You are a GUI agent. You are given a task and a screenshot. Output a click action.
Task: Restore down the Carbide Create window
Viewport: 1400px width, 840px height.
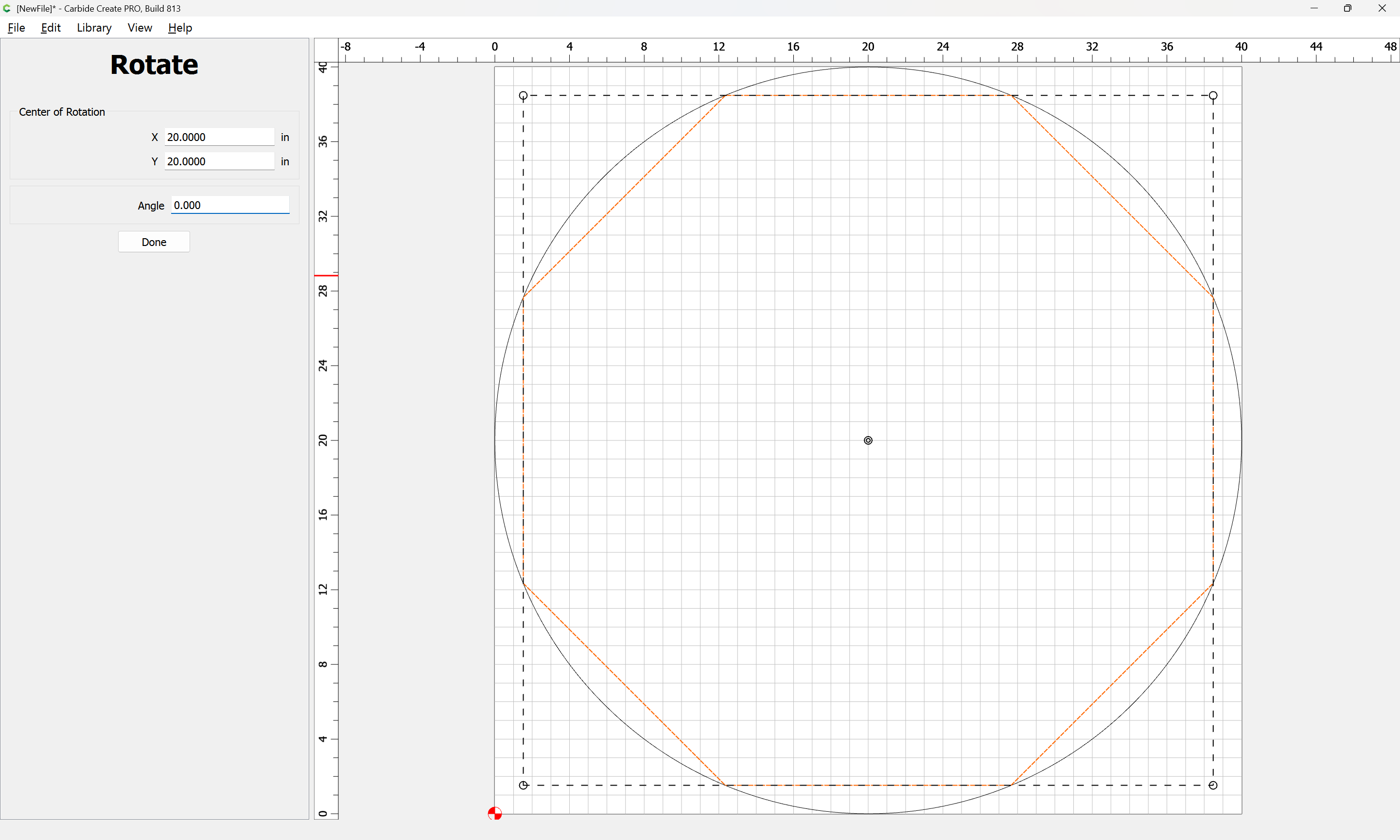1348,8
